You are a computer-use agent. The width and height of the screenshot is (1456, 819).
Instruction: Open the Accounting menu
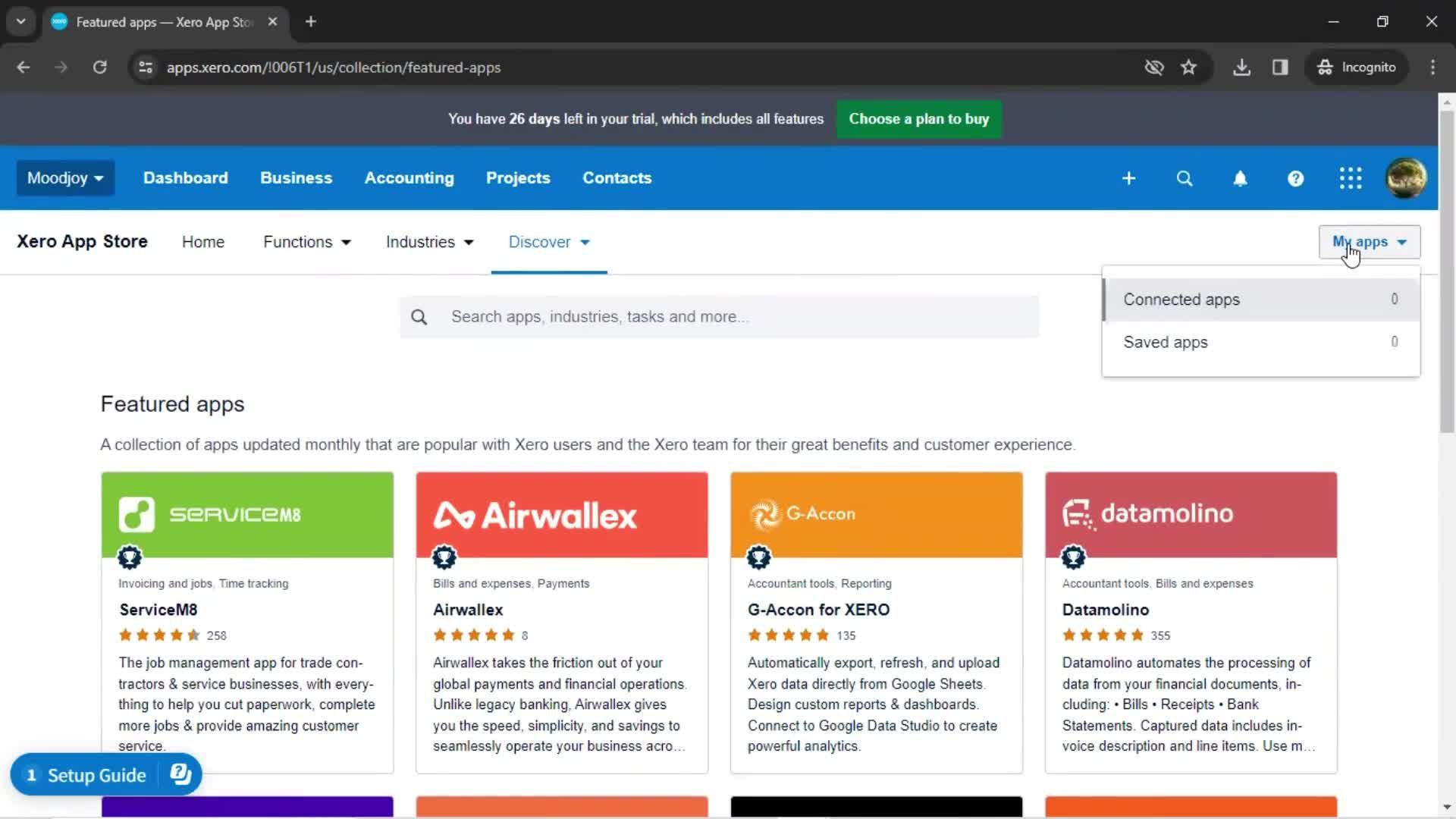point(409,178)
